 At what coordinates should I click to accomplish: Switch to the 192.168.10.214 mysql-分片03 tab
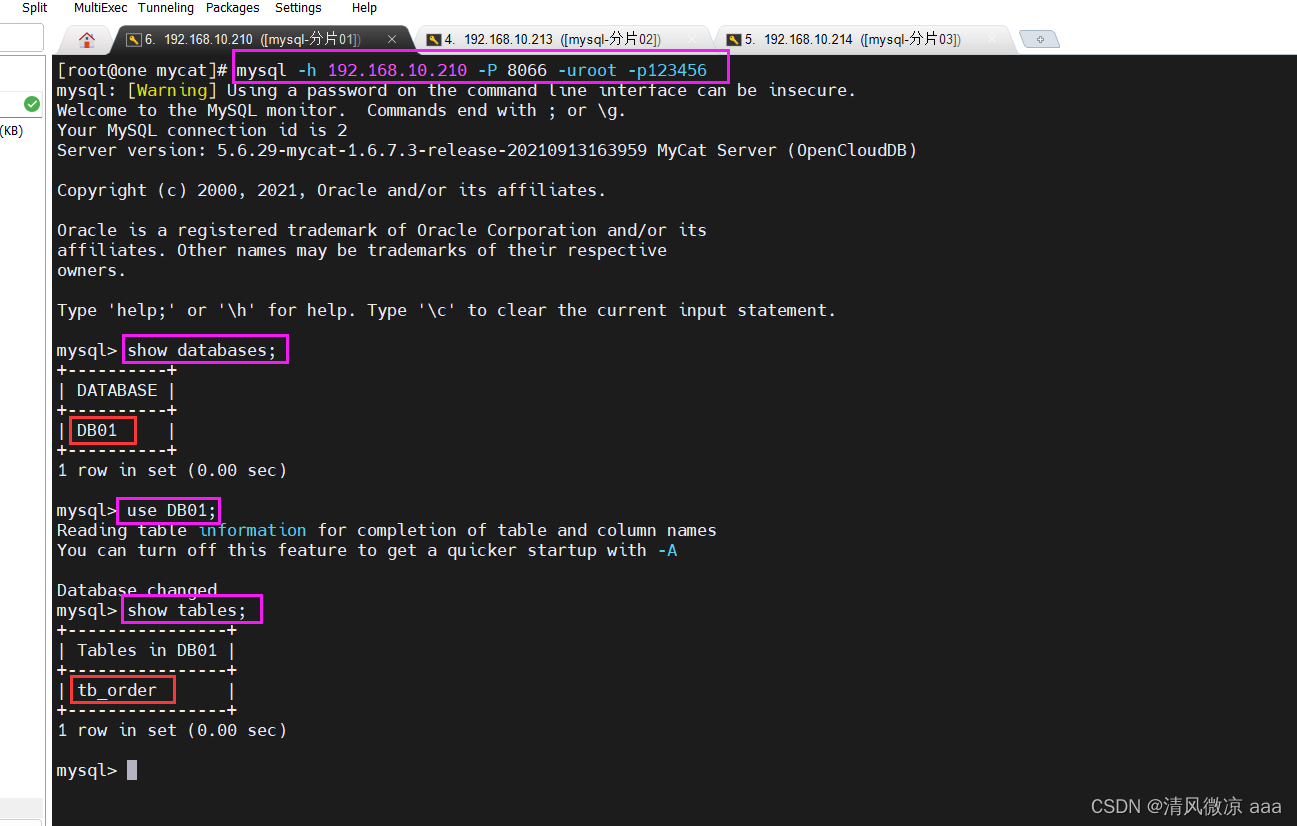click(x=862, y=40)
